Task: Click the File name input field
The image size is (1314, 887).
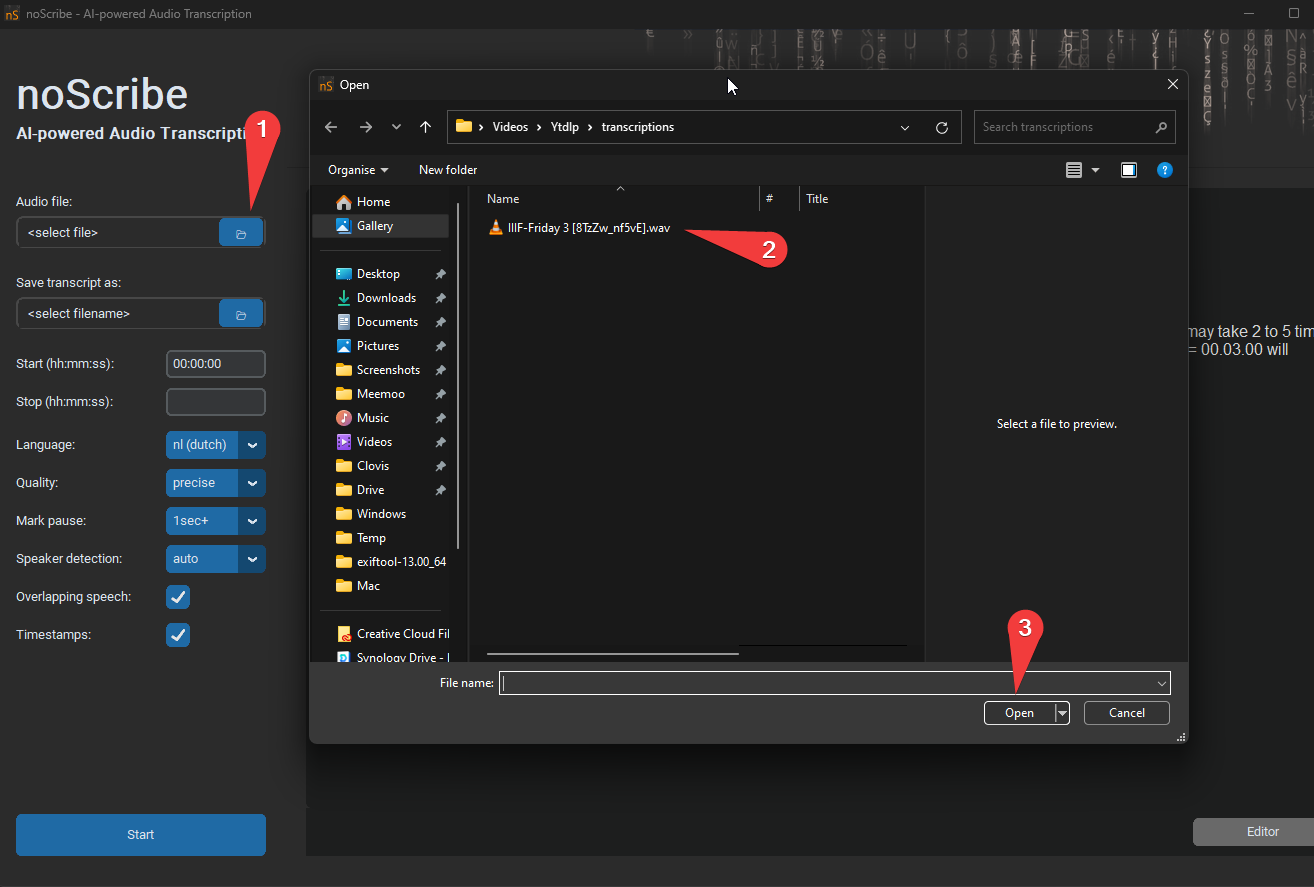Action: (x=826, y=683)
